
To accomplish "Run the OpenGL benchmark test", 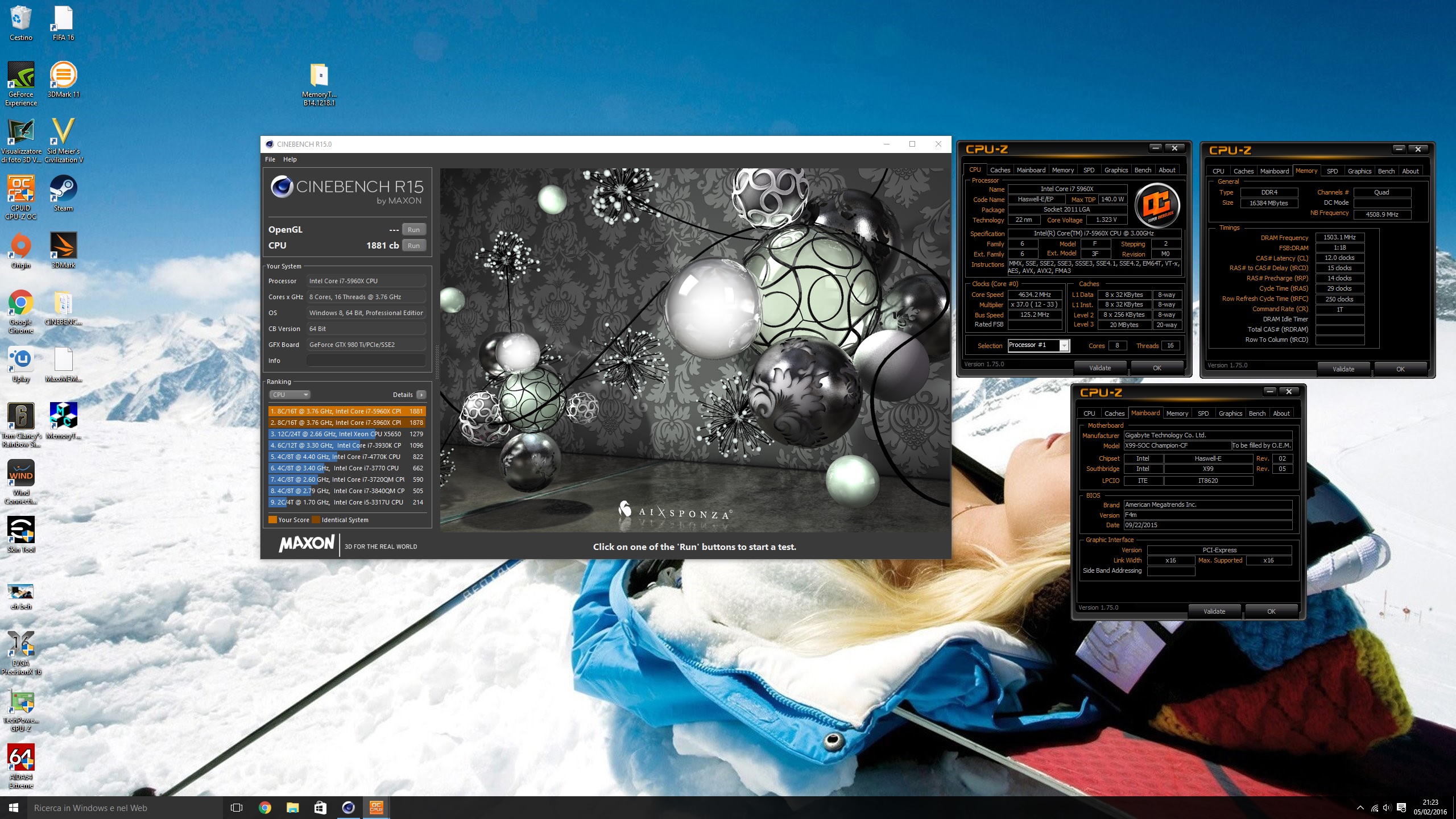I will pos(413,230).
